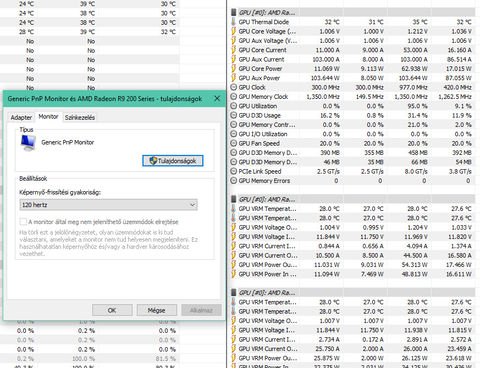Click the Tulajdonságok button
480x368 pixels.
pos(173,161)
